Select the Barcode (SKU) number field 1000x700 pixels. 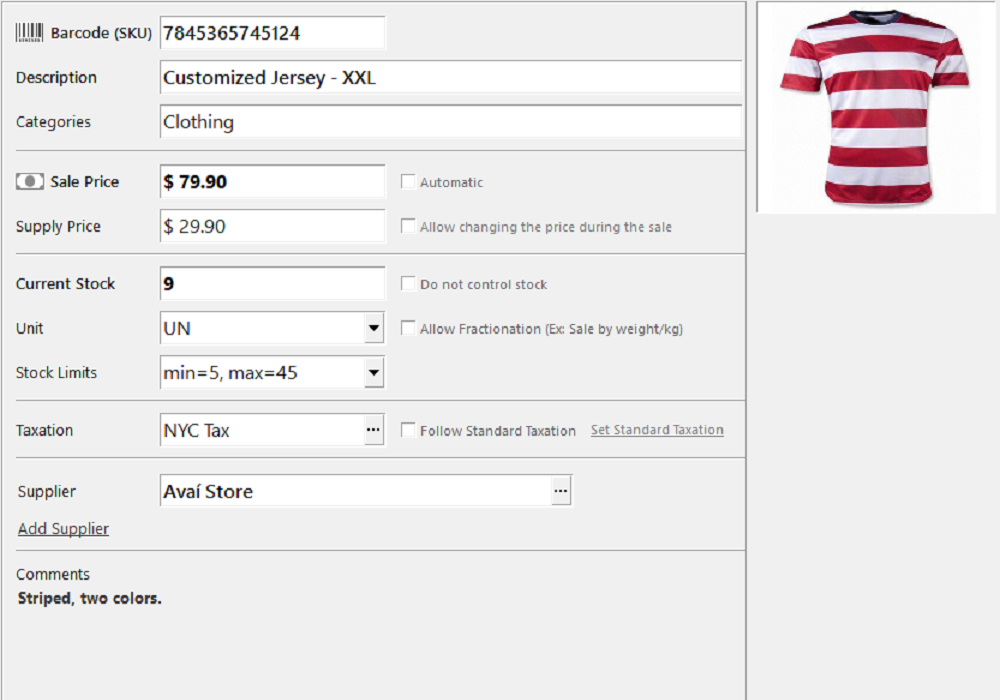(x=270, y=32)
